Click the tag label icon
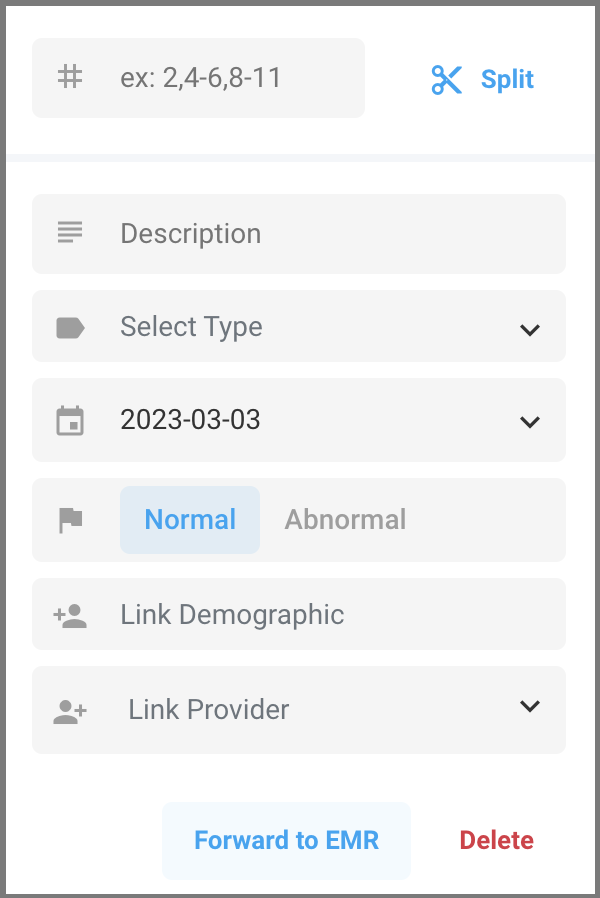Viewport: 600px width, 898px height. pyautogui.click(x=70, y=327)
